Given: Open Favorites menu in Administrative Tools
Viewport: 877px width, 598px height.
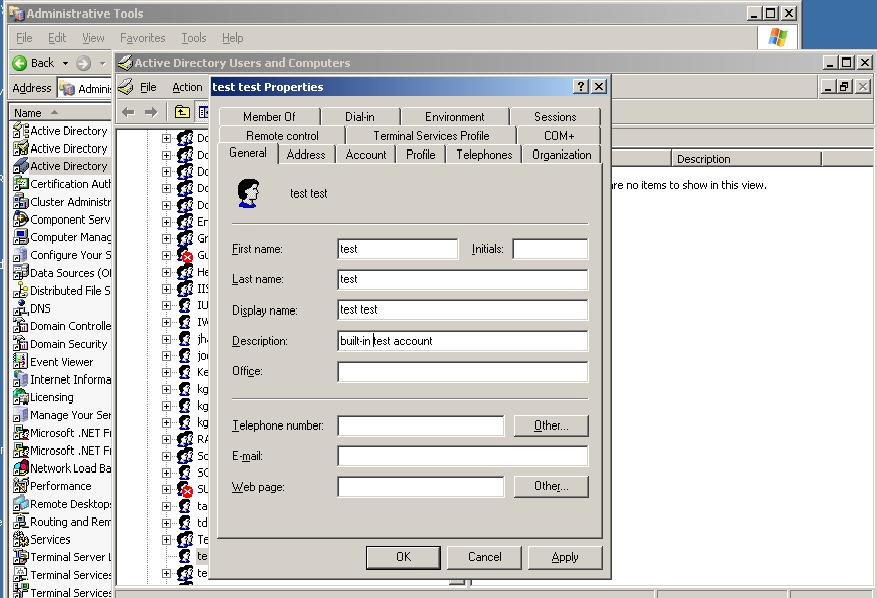Looking at the screenshot, I should (x=143, y=38).
